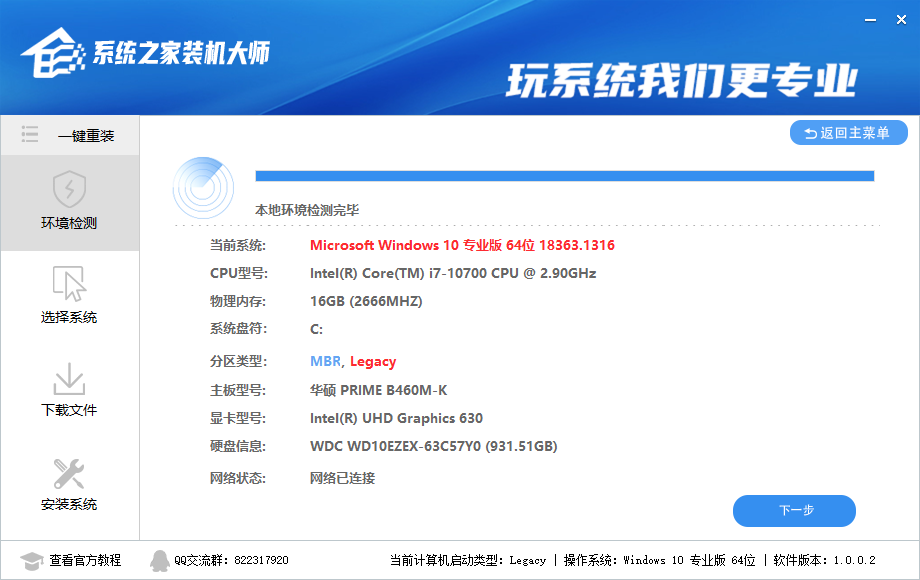
Task: Click the 硬盘信息 label
Action: [238, 446]
